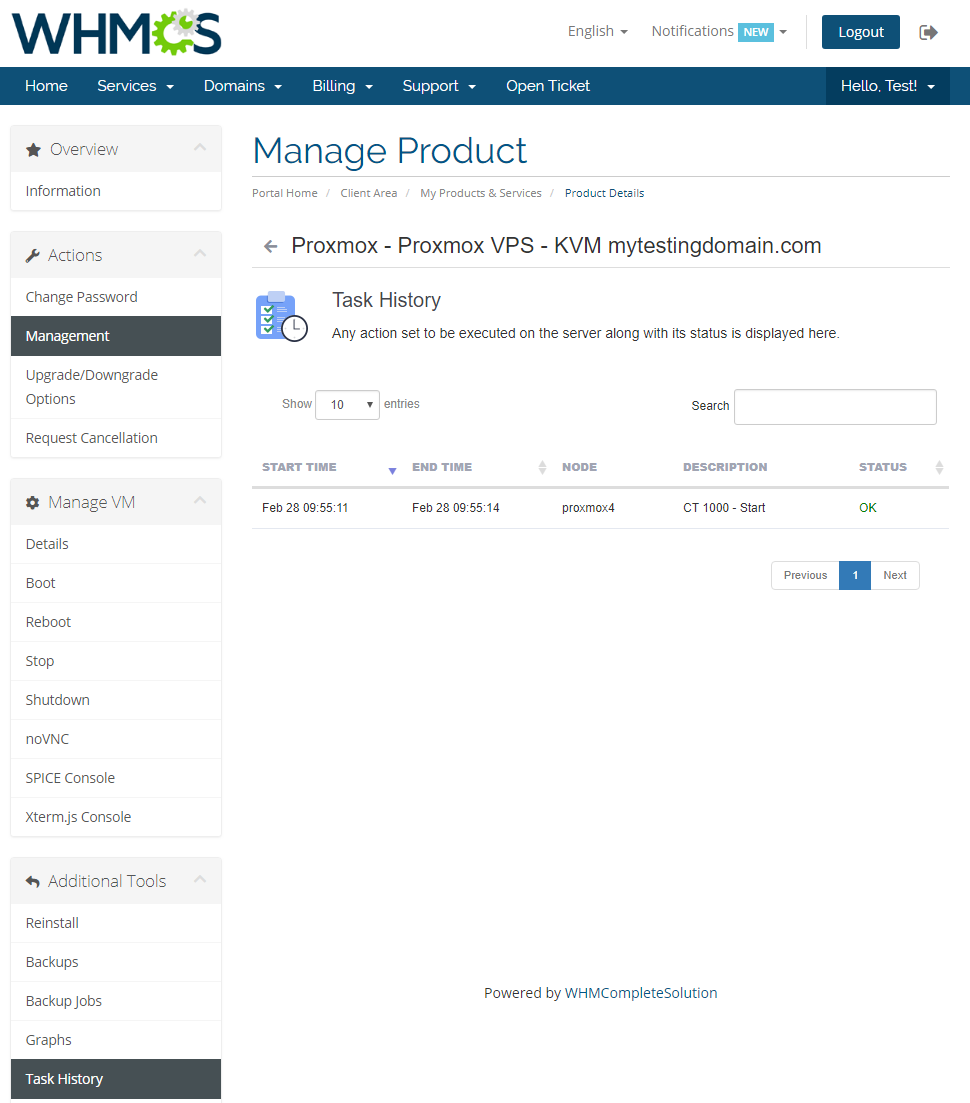This screenshot has height=1103, width=970.
Task: Click 'CT 1000 - Start' description cell
Action: 724,508
